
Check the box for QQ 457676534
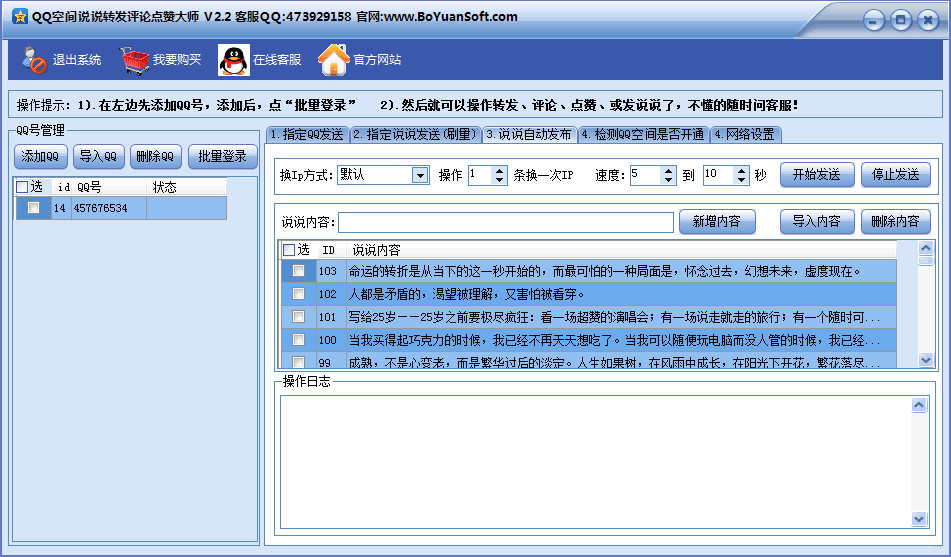coord(34,208)
